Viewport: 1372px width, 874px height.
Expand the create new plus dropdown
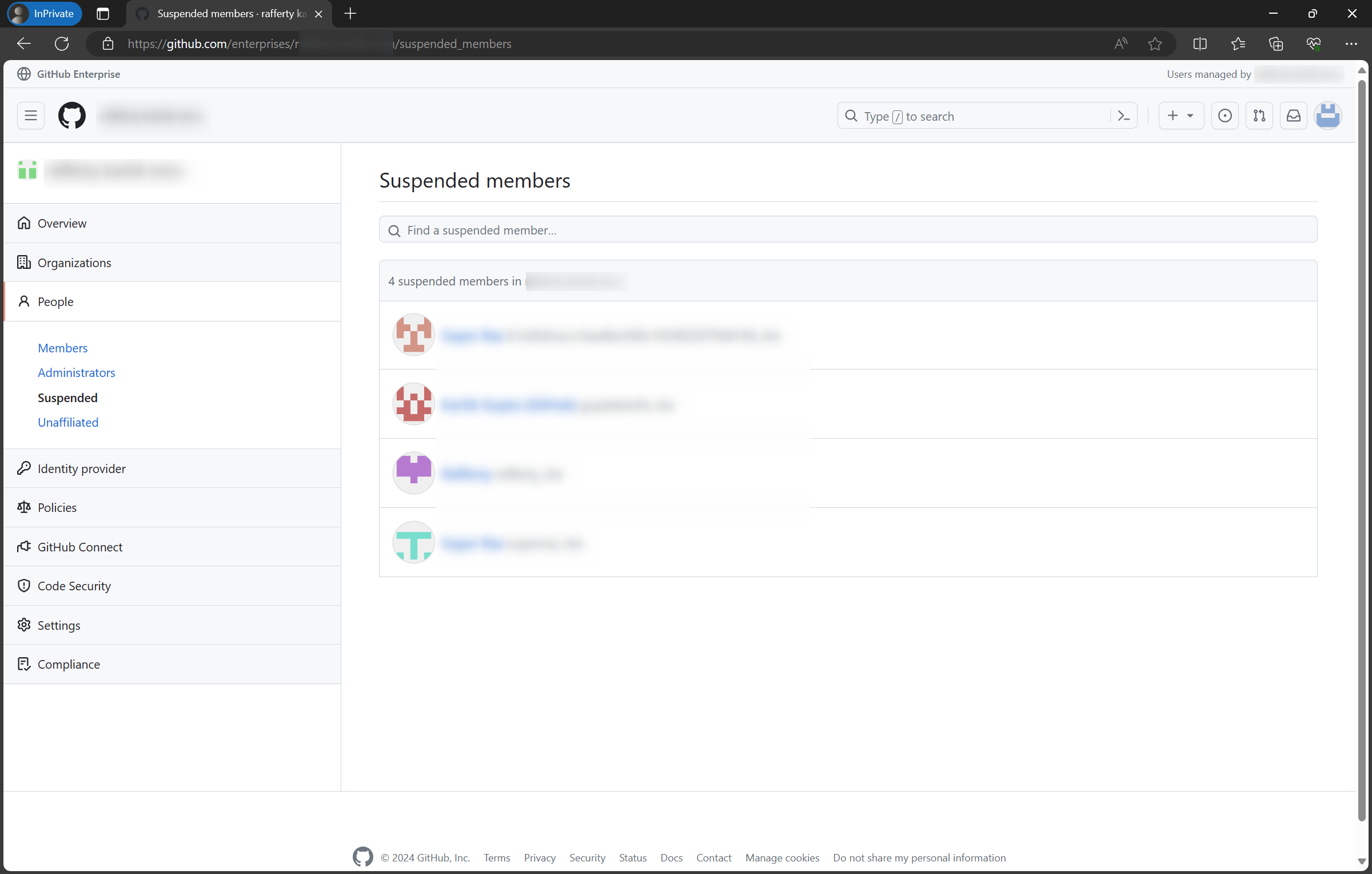tap(1180, 116)
